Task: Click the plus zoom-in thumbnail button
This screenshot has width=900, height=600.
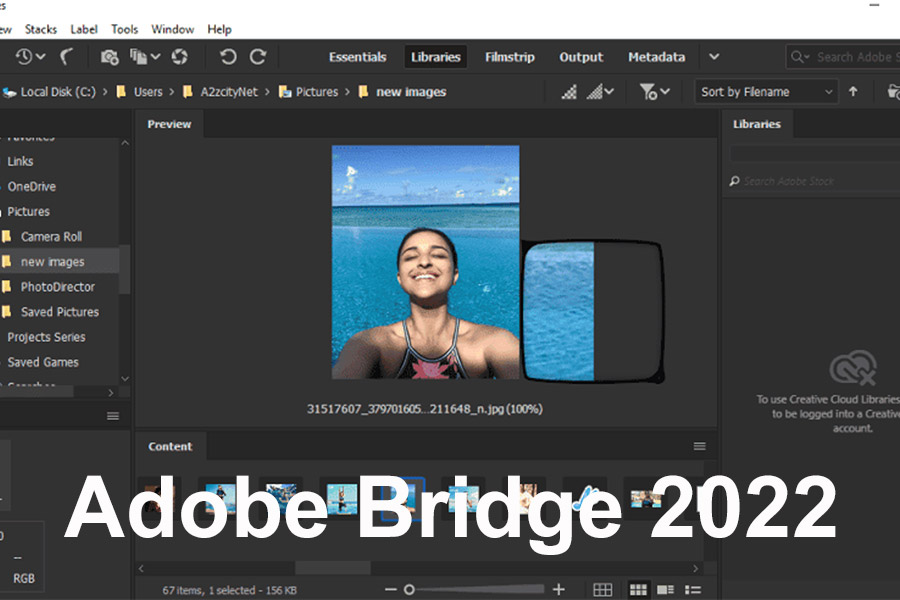Action: click(558, 590)
